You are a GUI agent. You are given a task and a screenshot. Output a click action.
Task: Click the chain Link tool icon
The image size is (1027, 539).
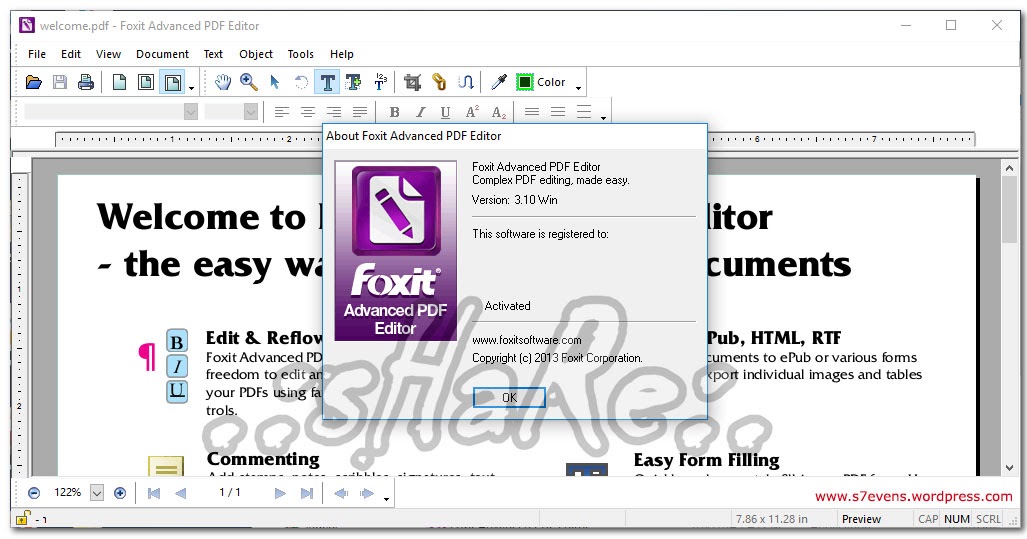click(x=439, y=83)
